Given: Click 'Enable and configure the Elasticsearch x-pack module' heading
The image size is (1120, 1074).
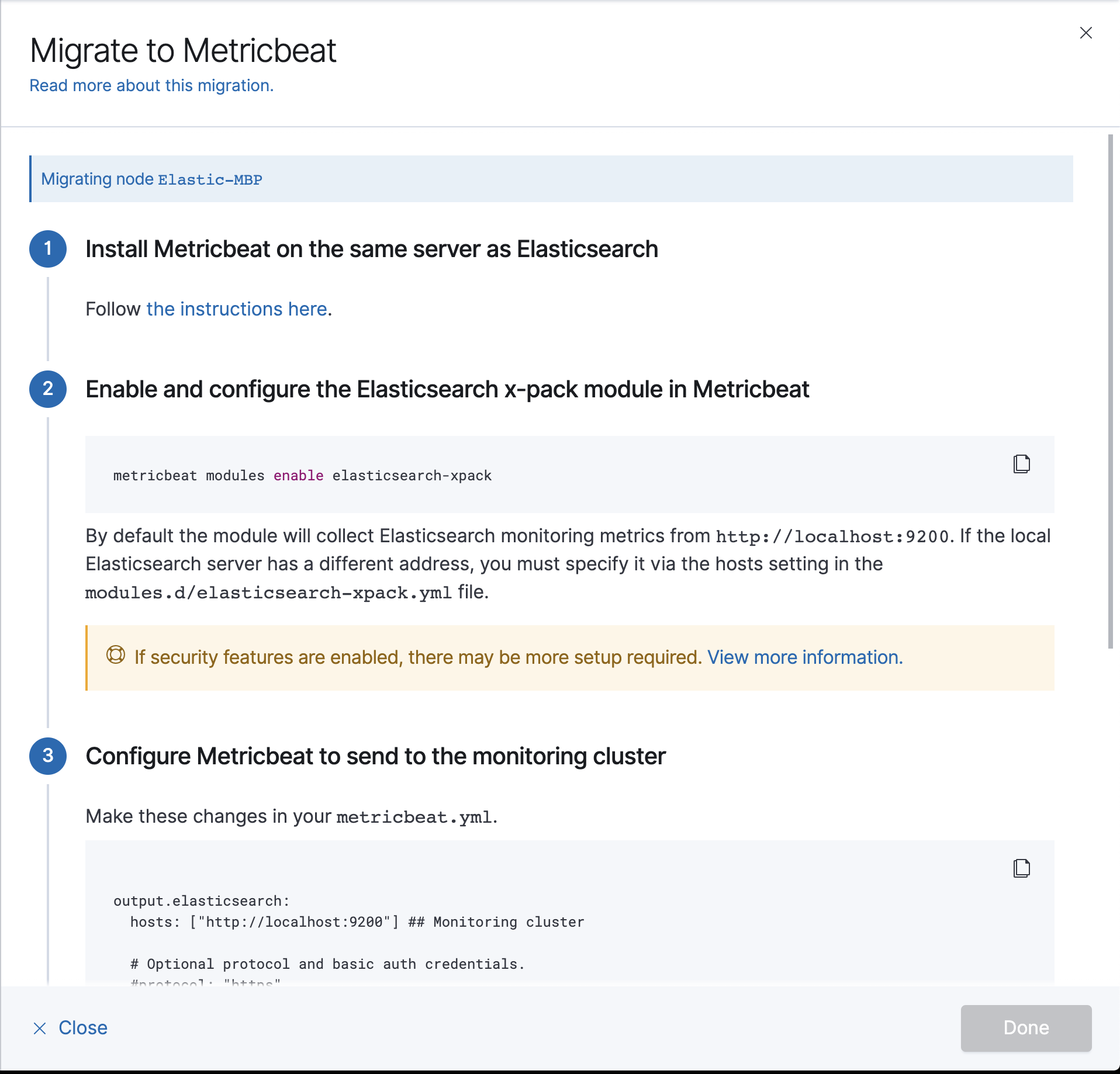Looking at the screenshot, I should [447, 389].
